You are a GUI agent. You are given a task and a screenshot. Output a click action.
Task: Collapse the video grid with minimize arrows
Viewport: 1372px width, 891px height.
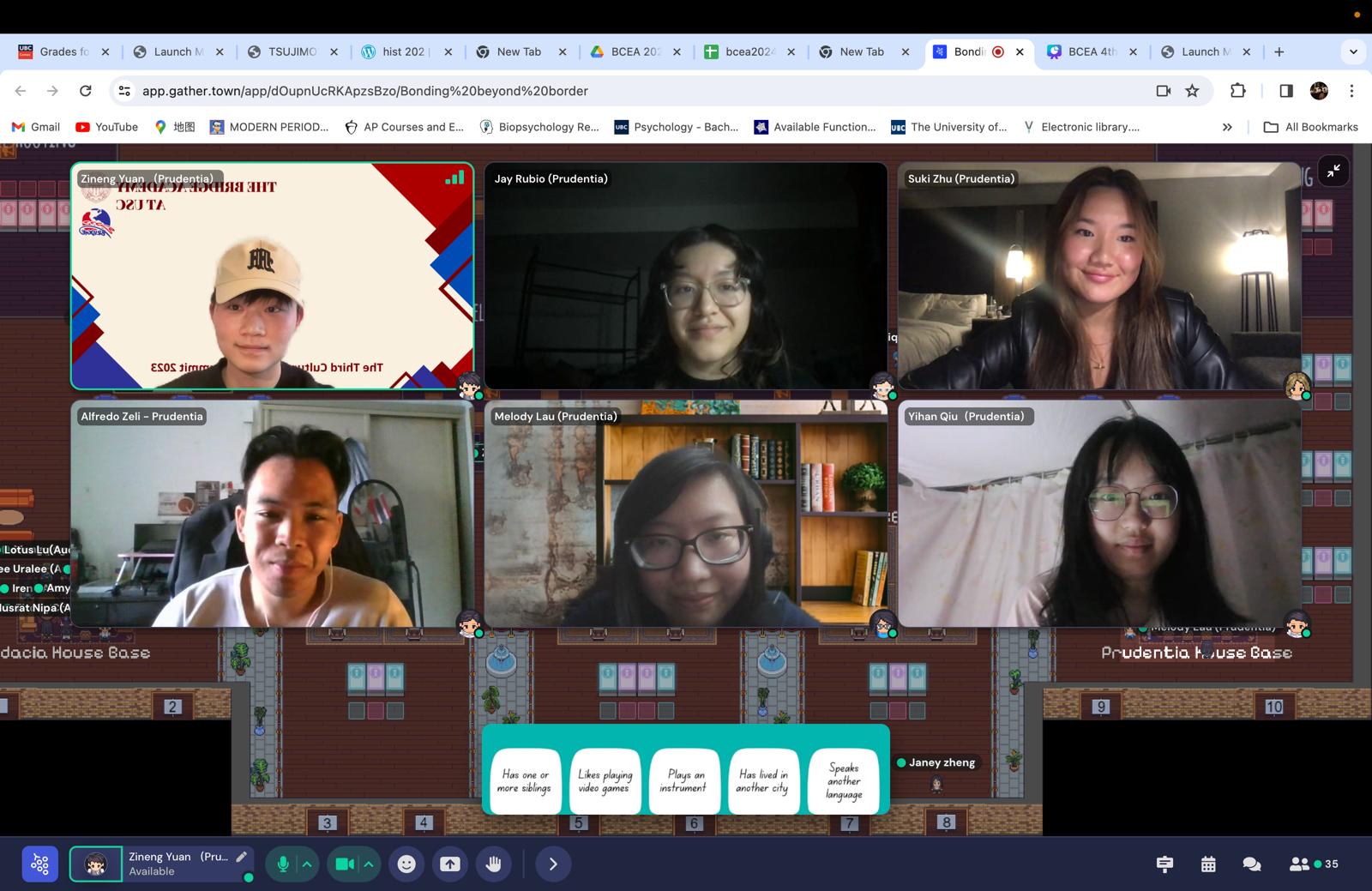1333,172
